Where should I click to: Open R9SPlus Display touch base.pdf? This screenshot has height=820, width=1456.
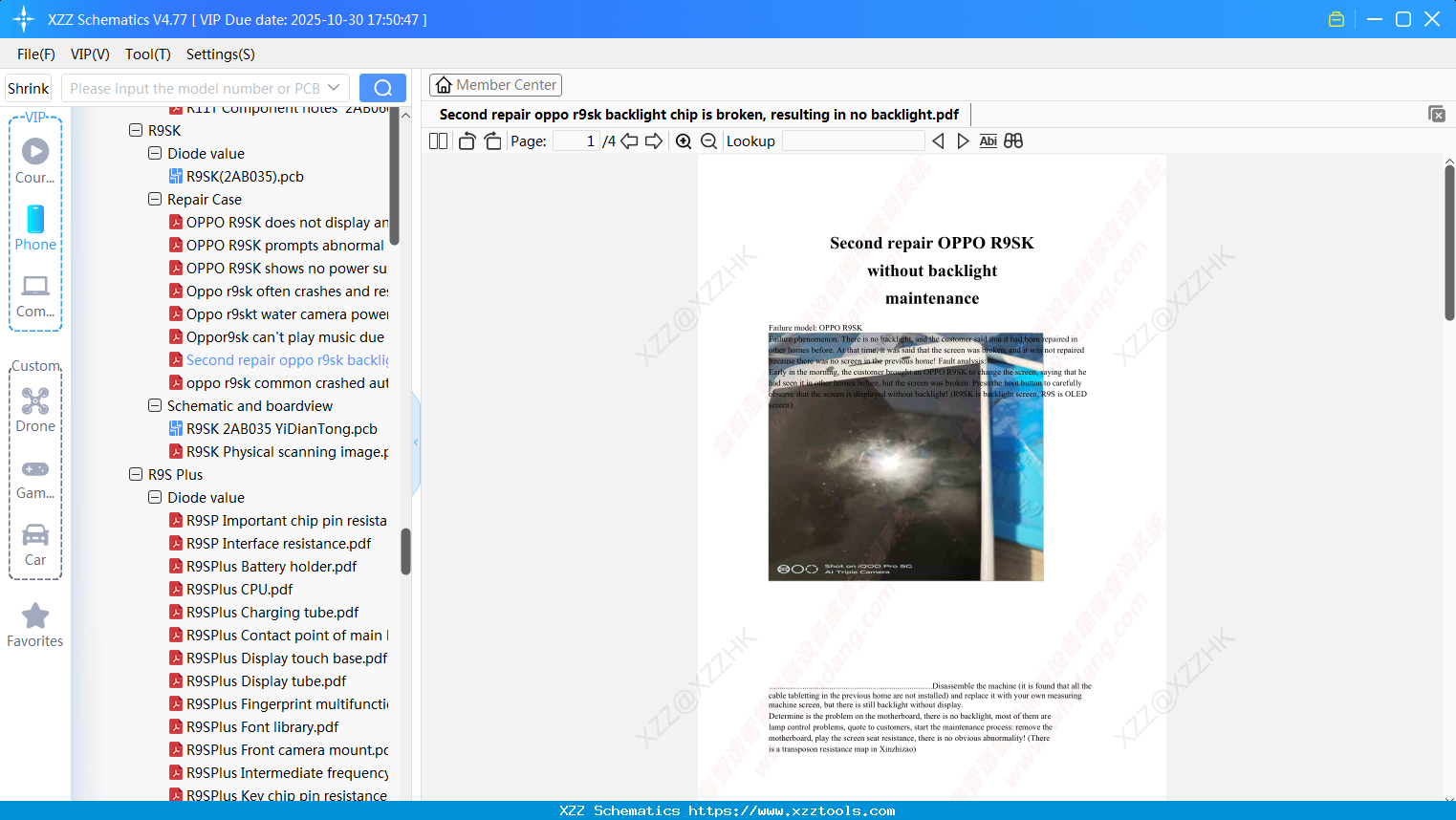coord(278,658)
